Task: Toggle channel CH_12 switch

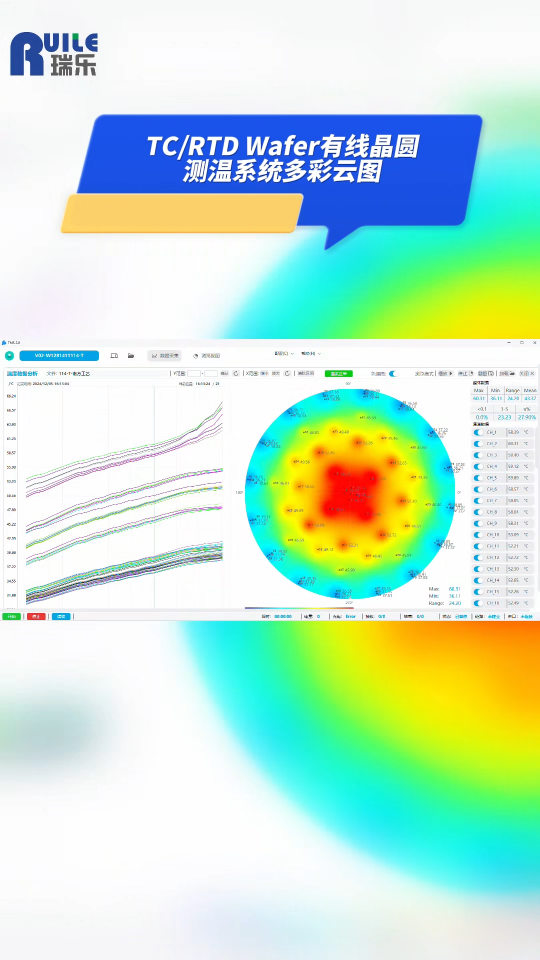Action: pyautogui.click(x=478, y=558)
